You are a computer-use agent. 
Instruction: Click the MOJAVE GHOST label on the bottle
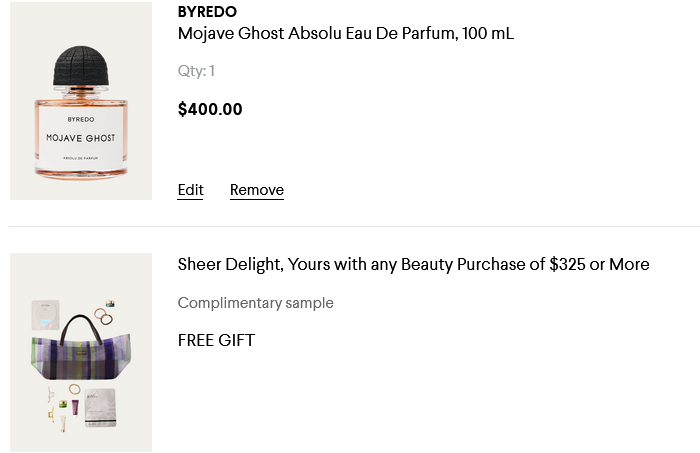[x=81, y=137]
